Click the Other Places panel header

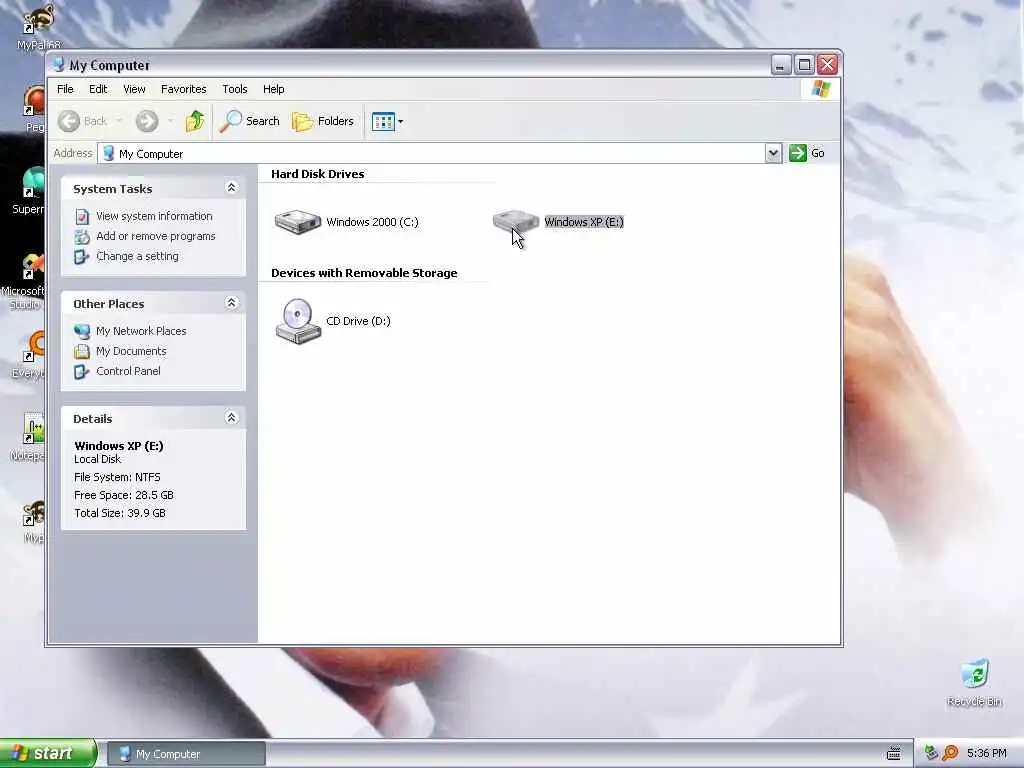[153, 303]
